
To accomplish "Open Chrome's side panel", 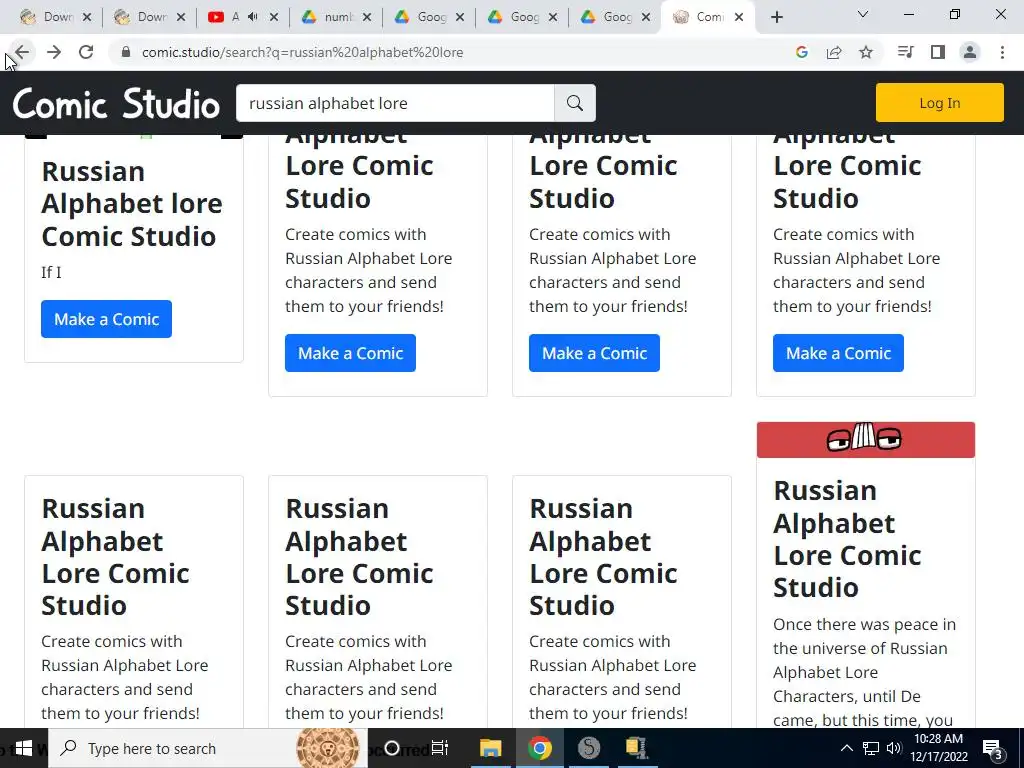I will 938,52.
